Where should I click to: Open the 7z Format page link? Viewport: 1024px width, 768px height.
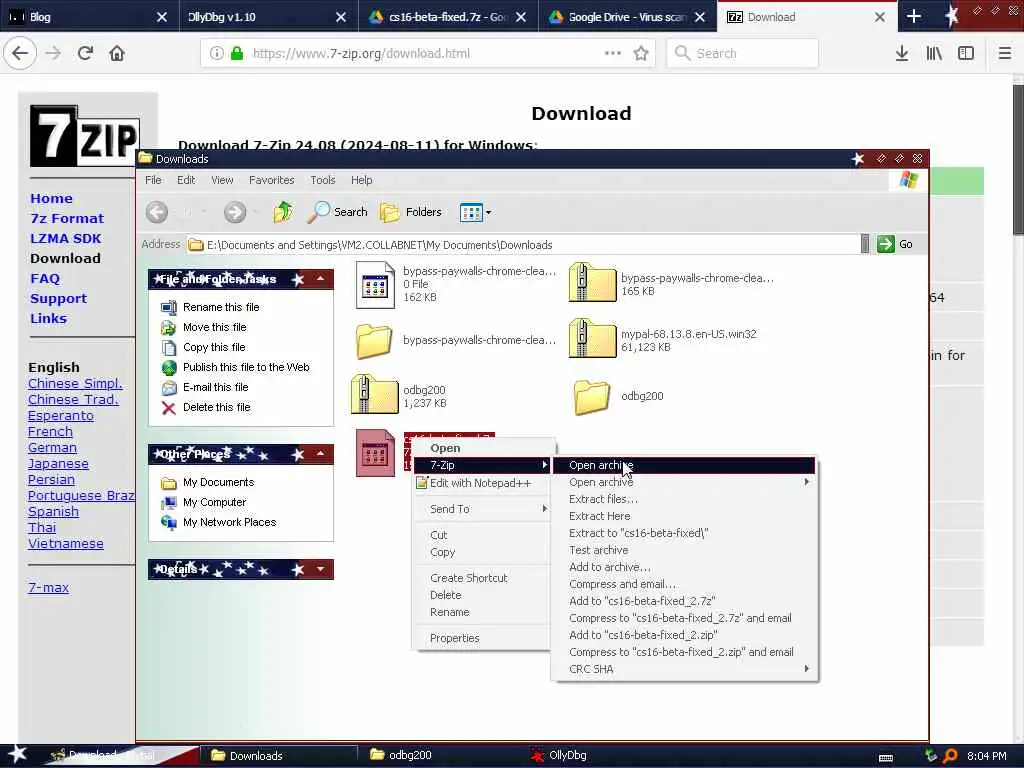(x=67, y=218)
